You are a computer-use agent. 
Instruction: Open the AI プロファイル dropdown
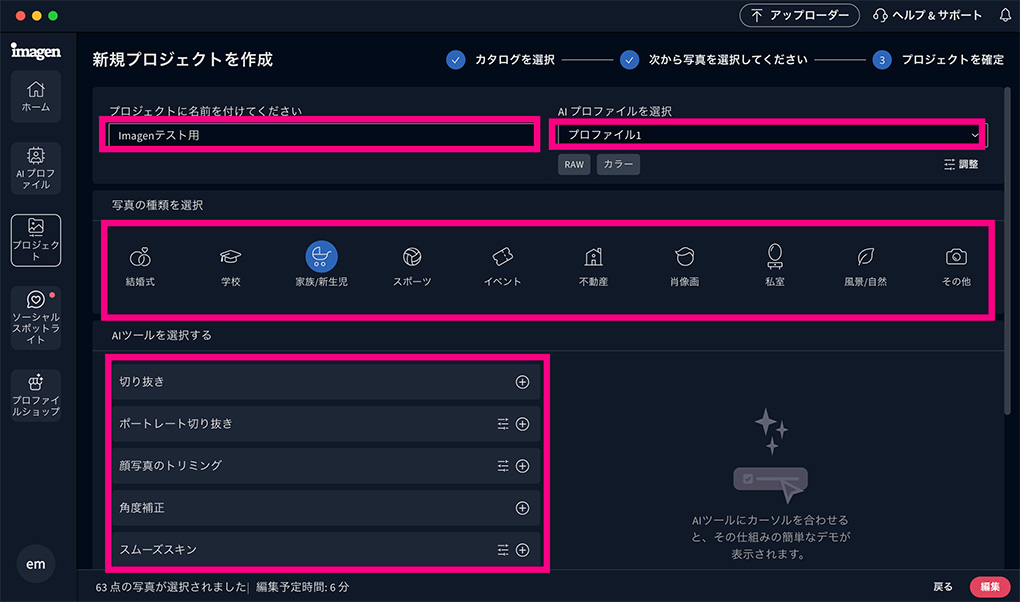[768, 134]
